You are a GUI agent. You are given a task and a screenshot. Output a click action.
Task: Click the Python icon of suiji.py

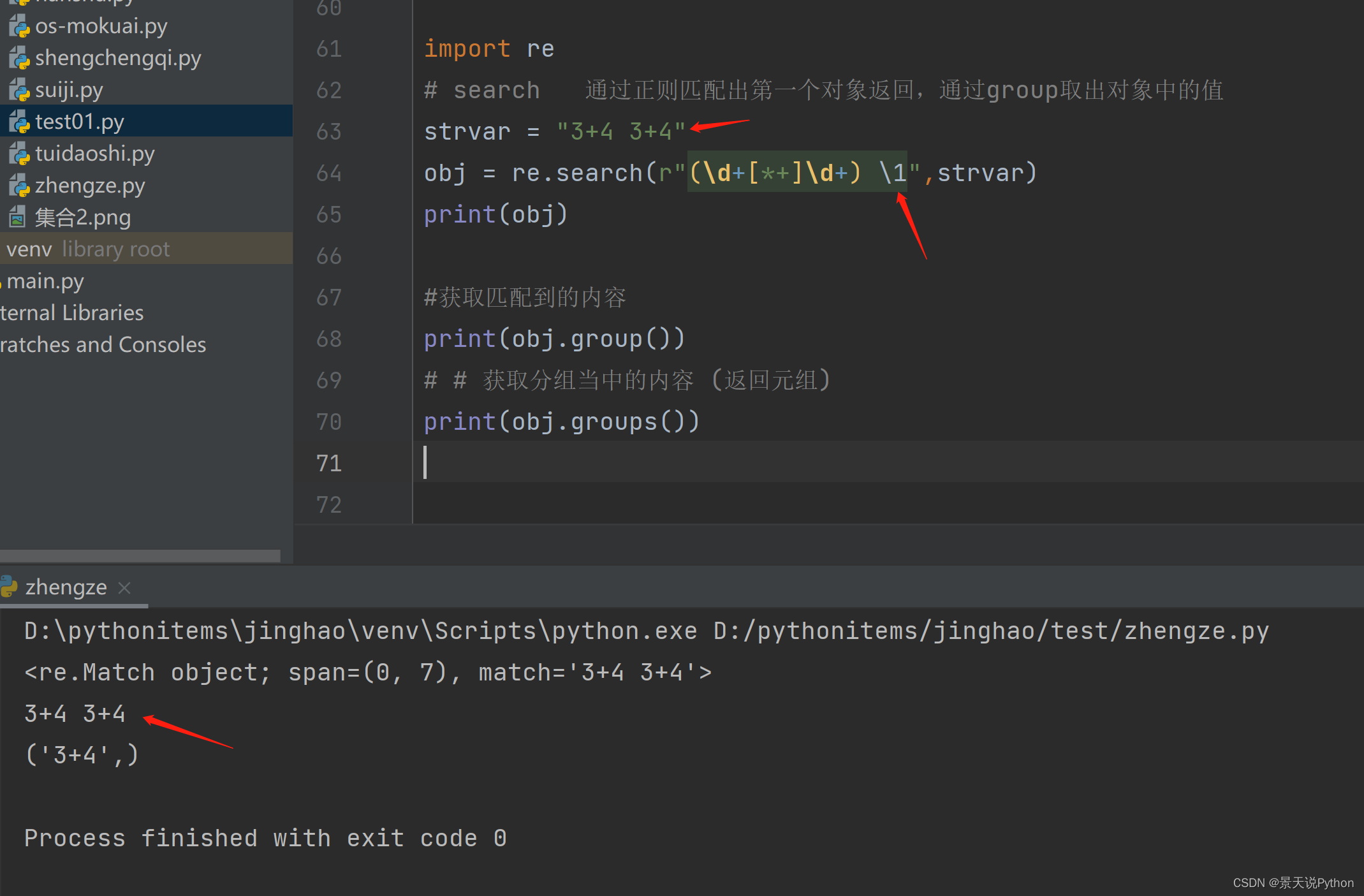[19, 90]
